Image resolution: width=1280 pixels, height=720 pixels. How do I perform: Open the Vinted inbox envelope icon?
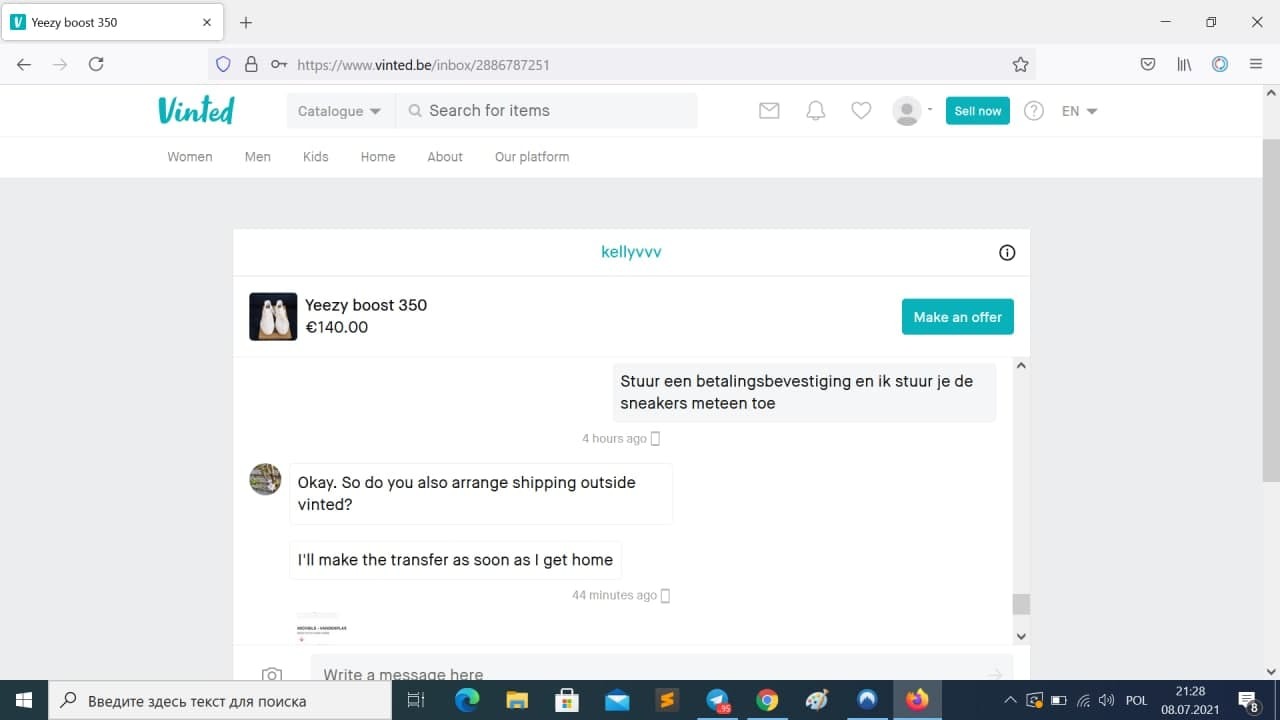coord(769,111)
